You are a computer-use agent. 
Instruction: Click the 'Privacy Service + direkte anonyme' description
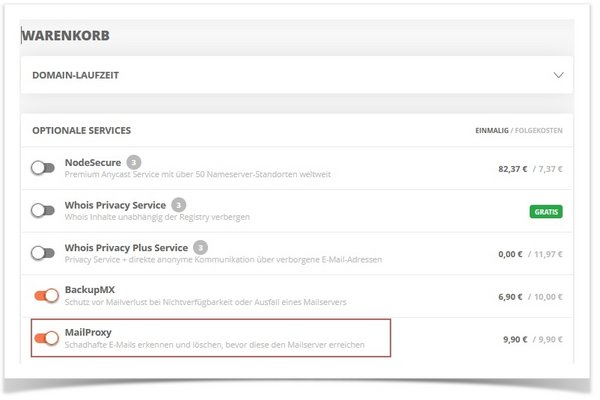pyautogui.click(x=223, y=260)
